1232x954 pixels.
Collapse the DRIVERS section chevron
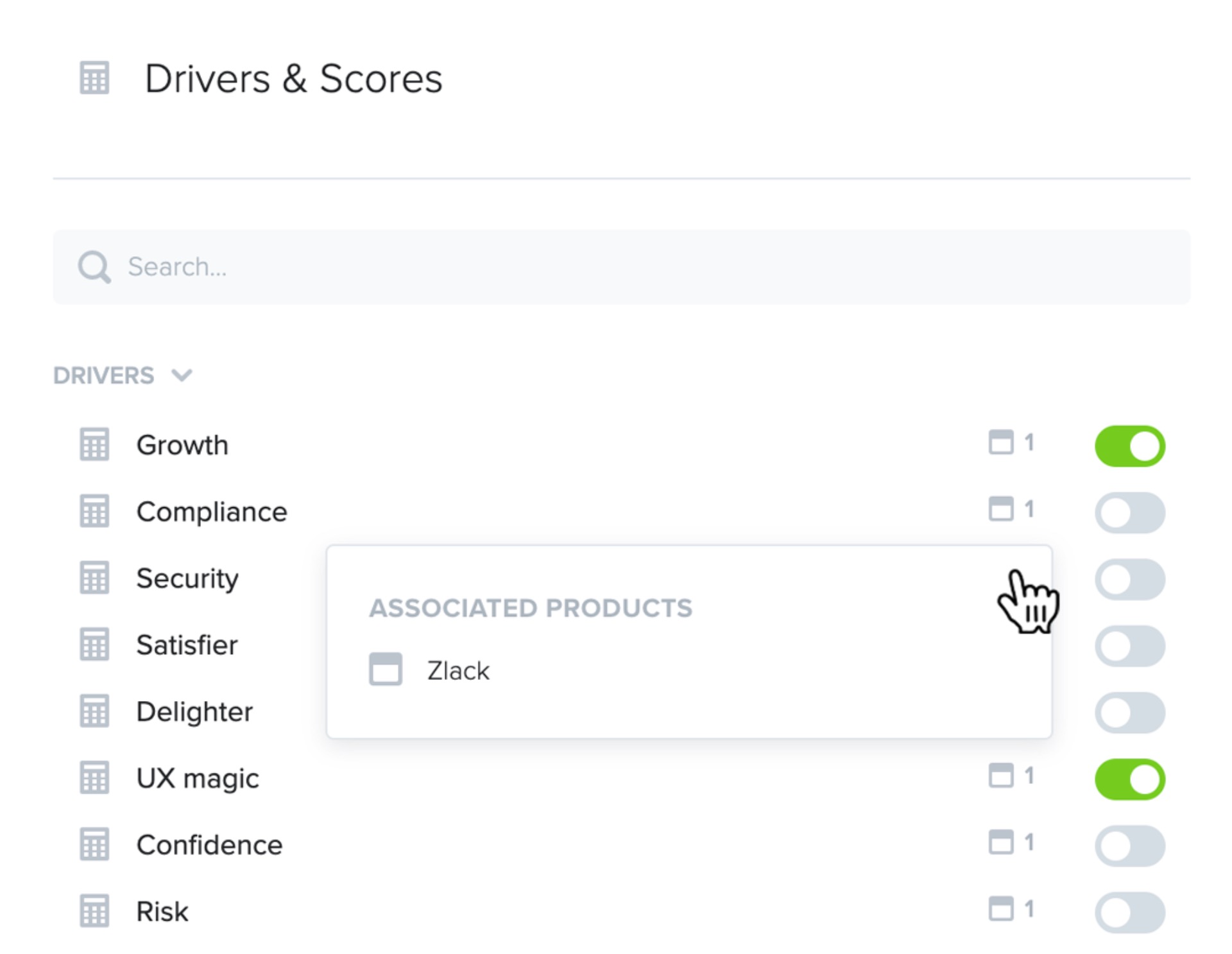tap(182, 375)
